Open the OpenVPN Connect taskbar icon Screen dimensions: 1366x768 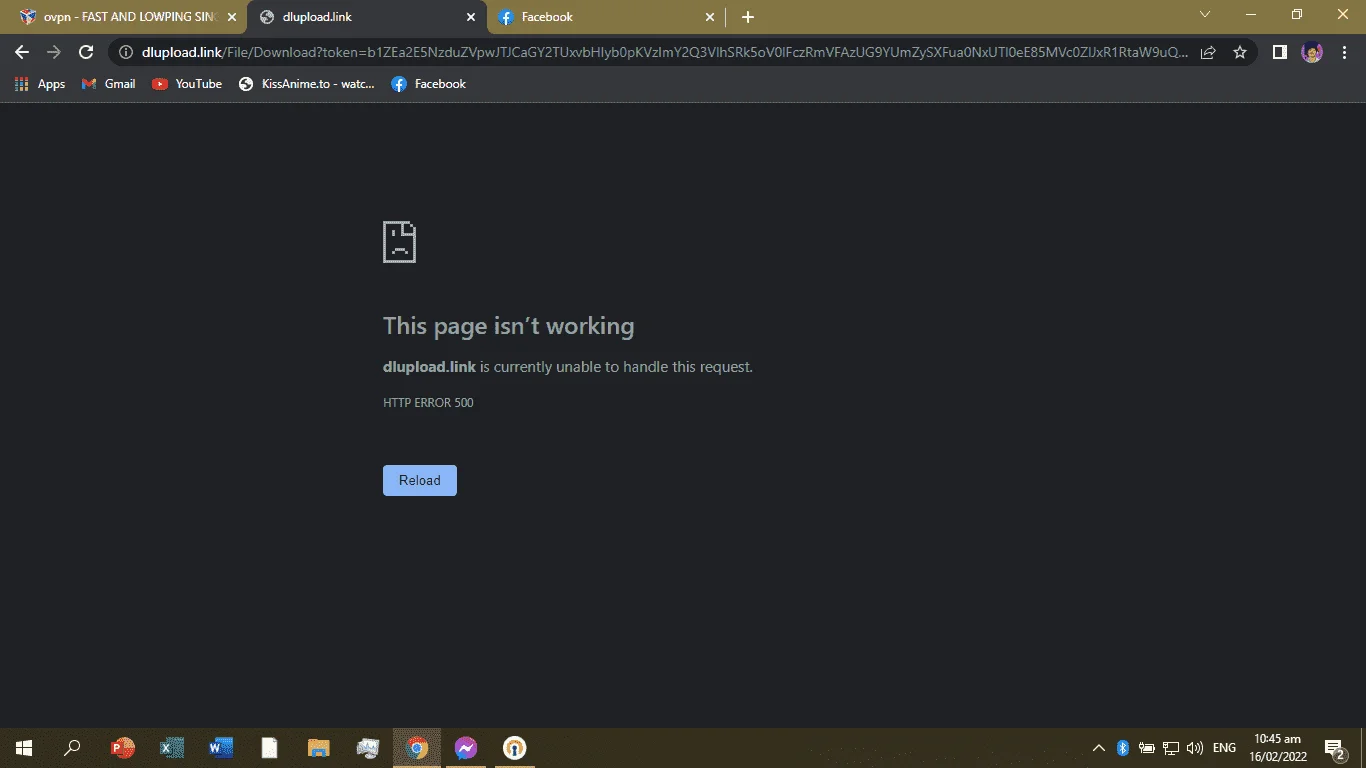[515, 748]
